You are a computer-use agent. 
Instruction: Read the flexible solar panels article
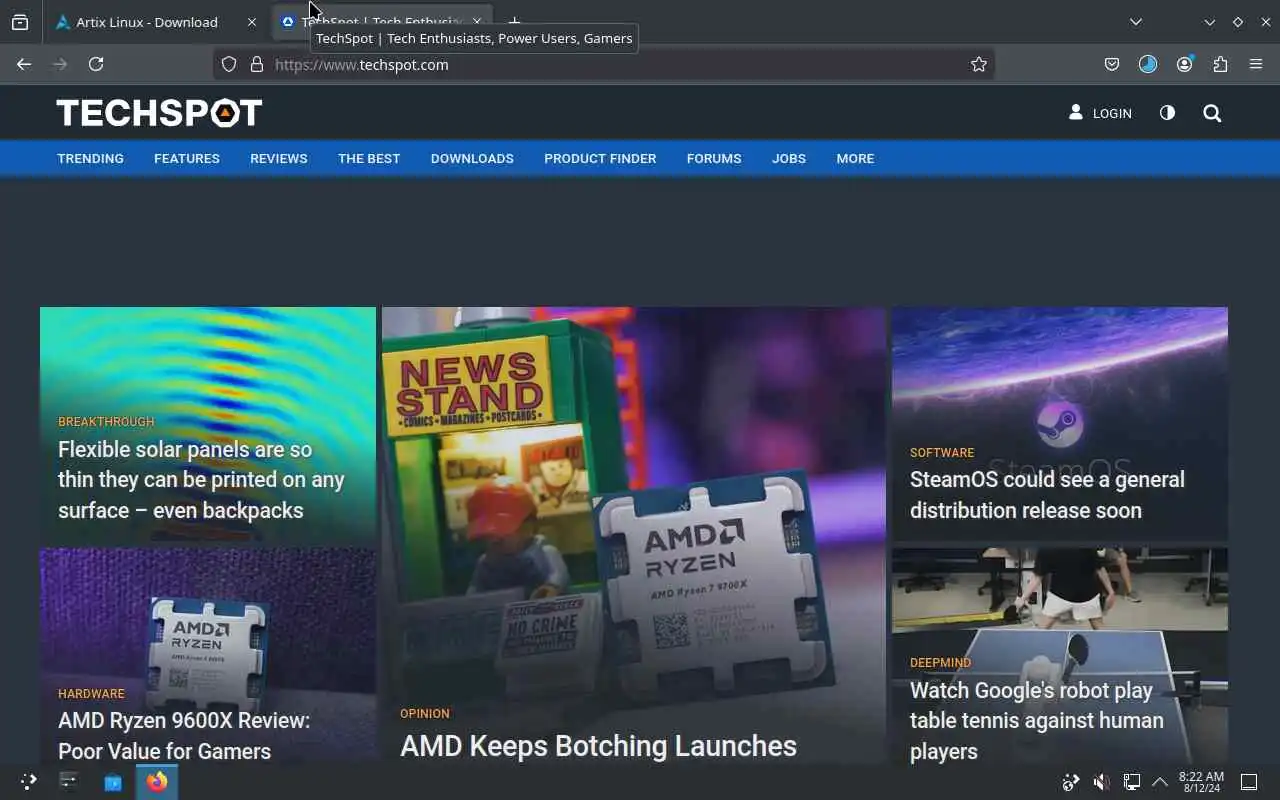coord(201,480)
